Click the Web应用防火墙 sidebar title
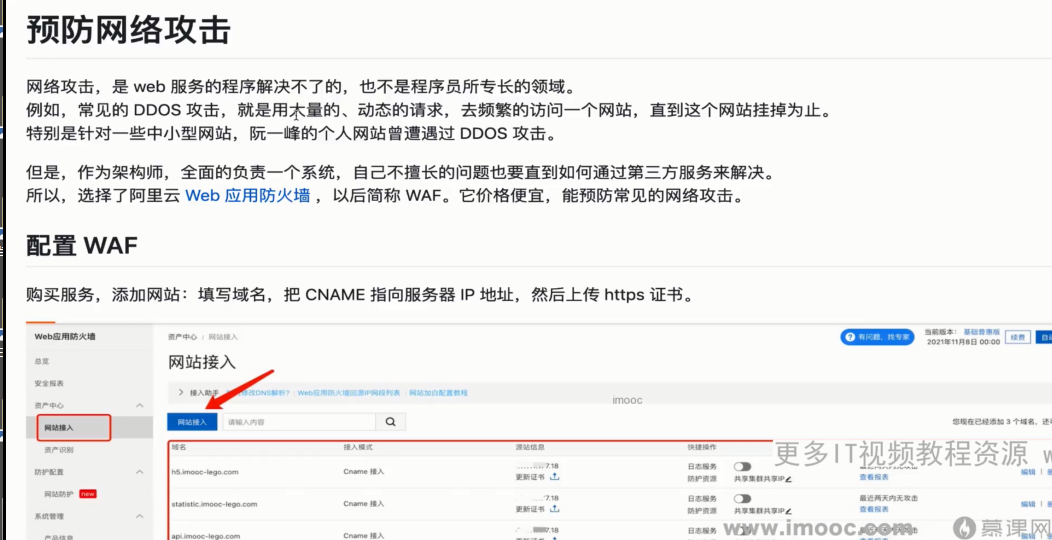Image resolution: width=1052 pixels, height=540 pixels. [64, 337]
